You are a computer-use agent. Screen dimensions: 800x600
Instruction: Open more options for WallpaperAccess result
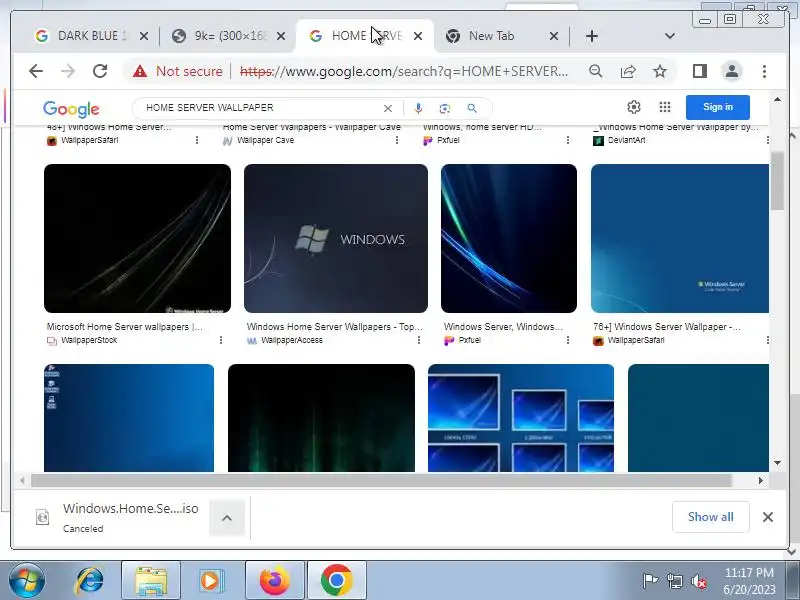418,340
